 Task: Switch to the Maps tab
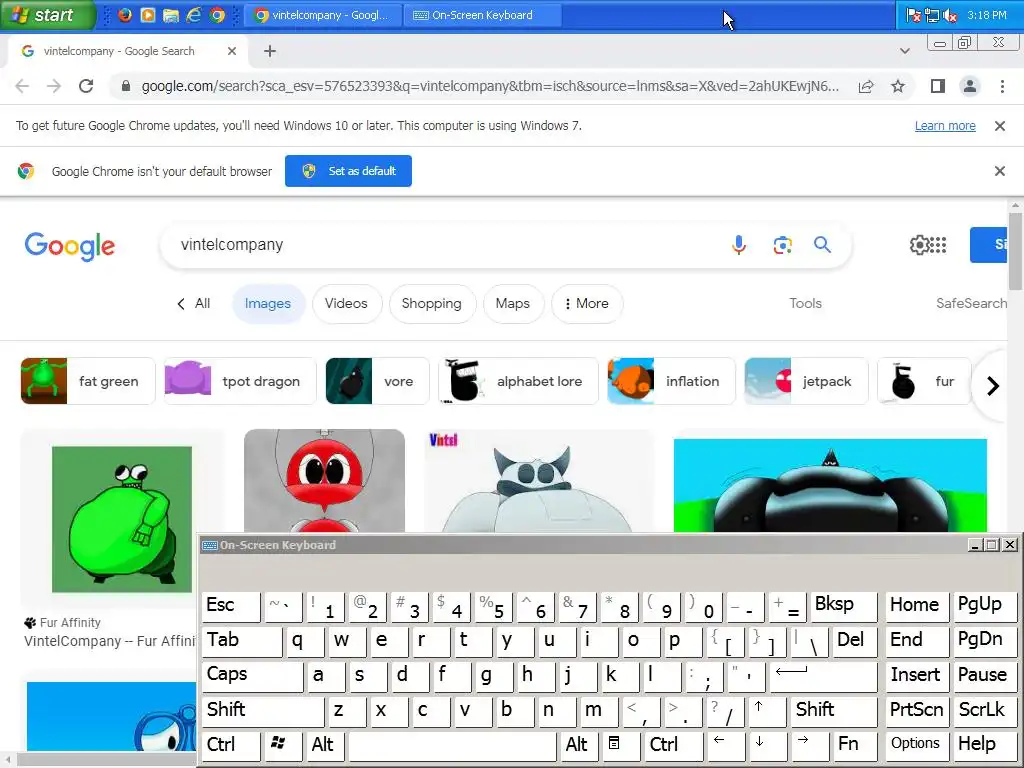point(513,304)
